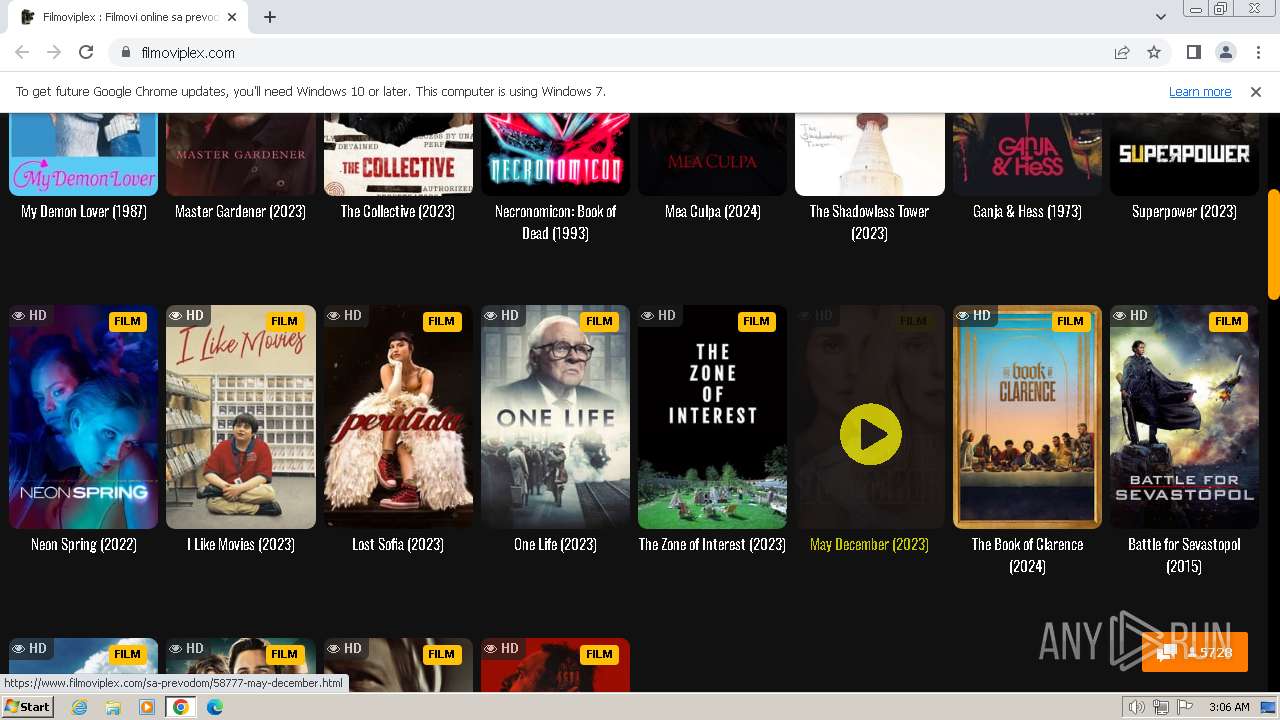The image size is (1280, 720).
Task: Open the share page icon in address bar
Action: (x=1122, y=52)
